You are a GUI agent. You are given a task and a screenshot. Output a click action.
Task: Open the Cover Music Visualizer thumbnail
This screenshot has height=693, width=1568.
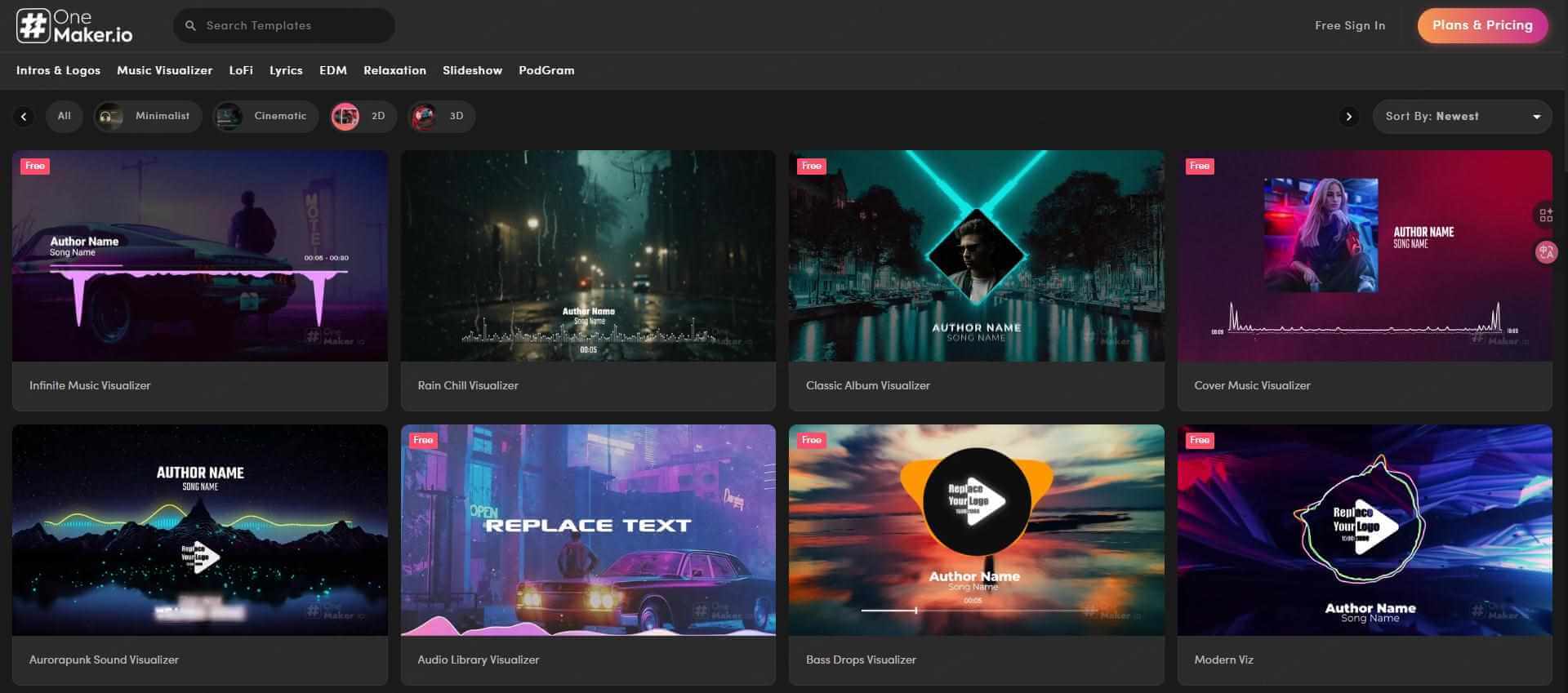point(1365,255)
